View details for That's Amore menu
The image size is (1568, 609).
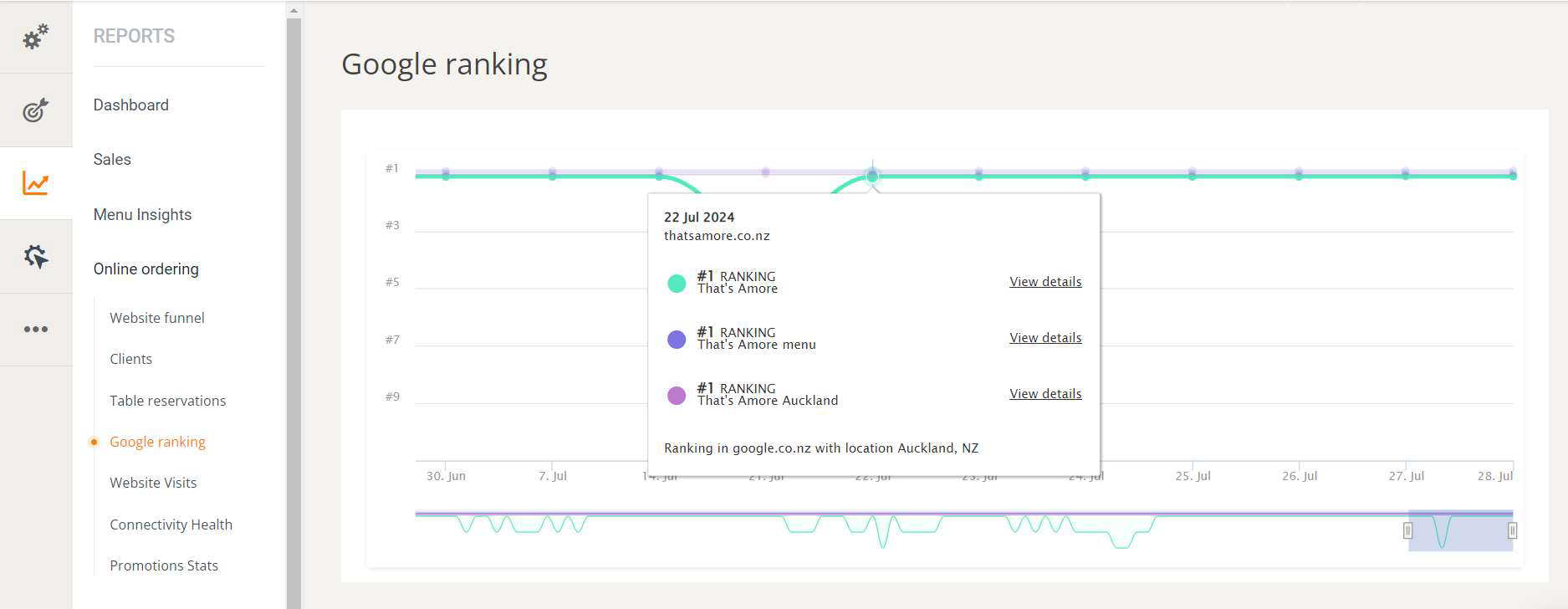click(1044, 338)
